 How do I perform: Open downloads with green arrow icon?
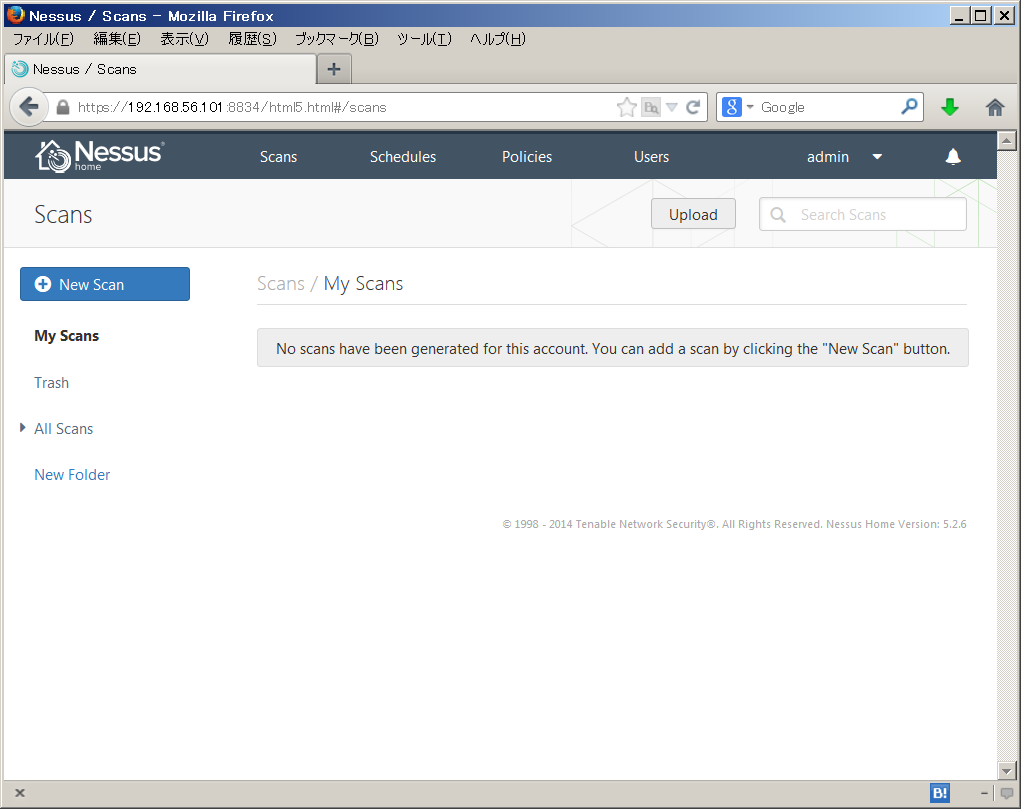pos(949,107)
